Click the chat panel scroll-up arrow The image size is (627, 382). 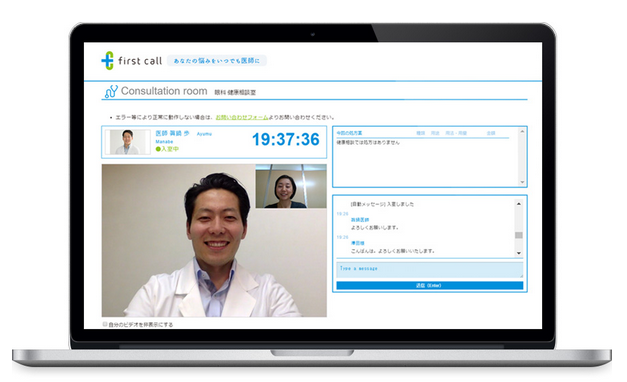(x=519, y=204)
